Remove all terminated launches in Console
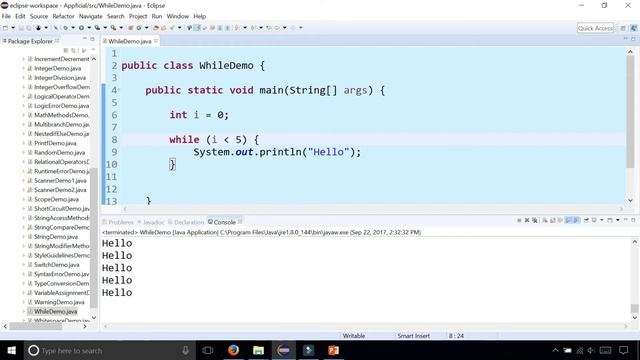The width and height of the screenshot is (640, 360). 535,220
